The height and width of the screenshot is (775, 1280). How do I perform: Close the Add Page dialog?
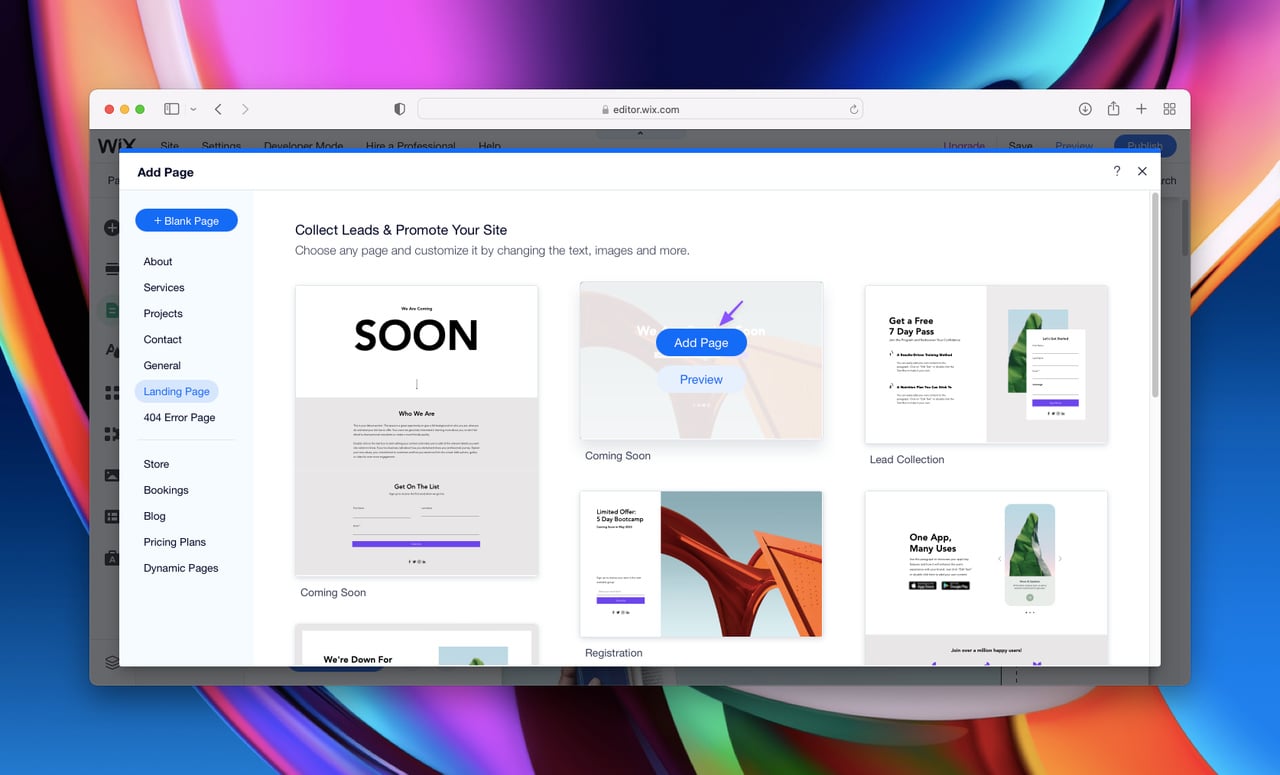tap(1142, 171)
